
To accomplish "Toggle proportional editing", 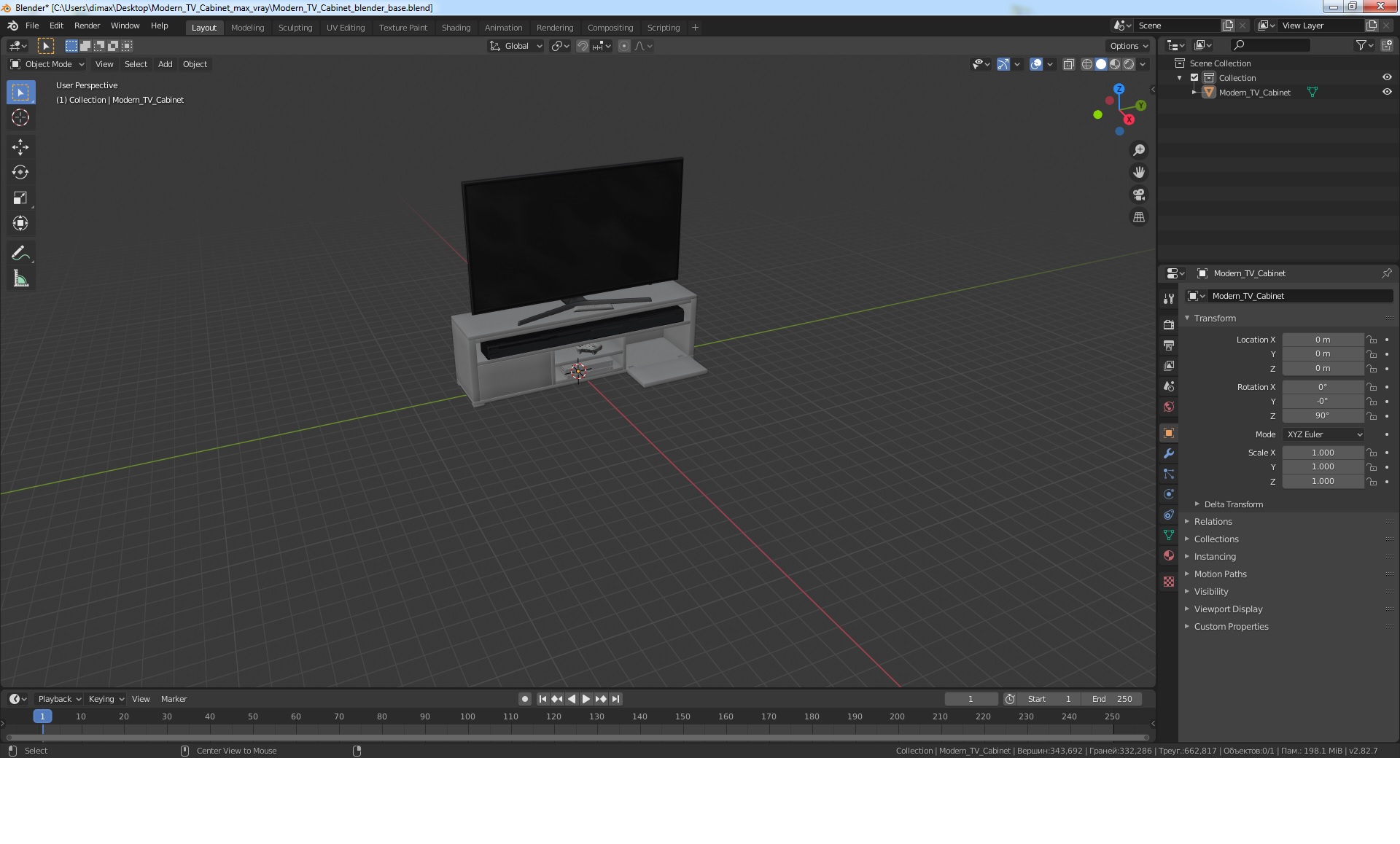I will 624,46.
